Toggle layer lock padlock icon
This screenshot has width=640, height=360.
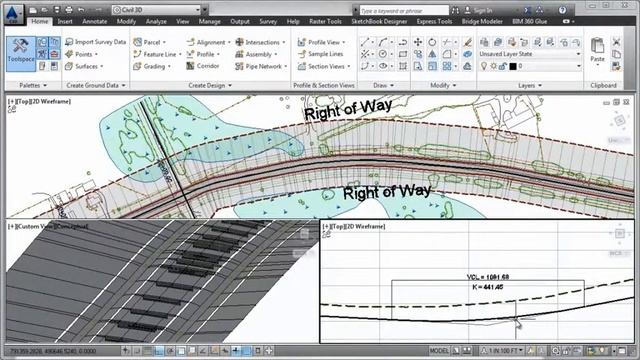[503, 66]
